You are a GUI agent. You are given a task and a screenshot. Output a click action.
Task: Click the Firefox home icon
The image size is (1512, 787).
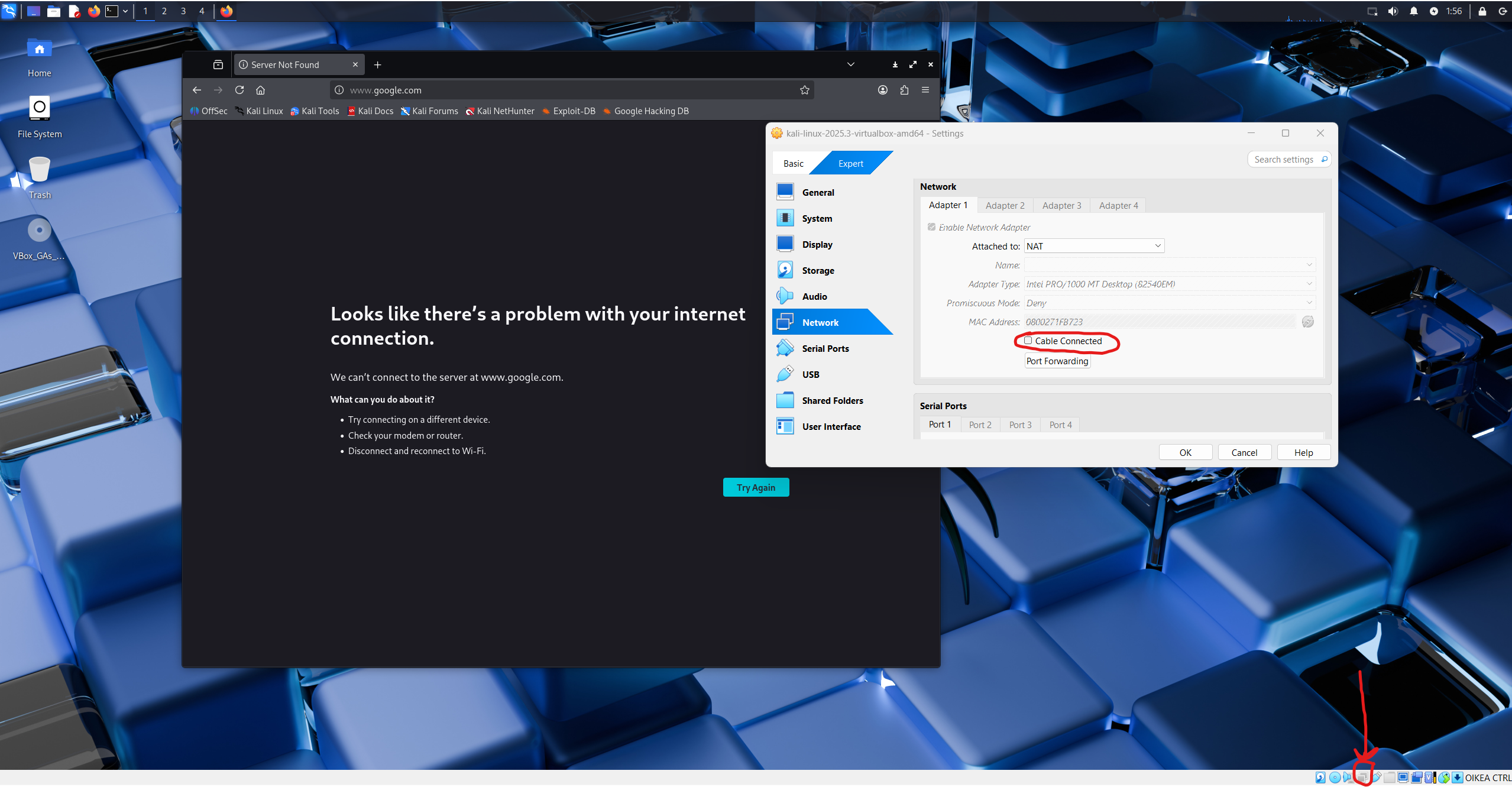[260, 90]
